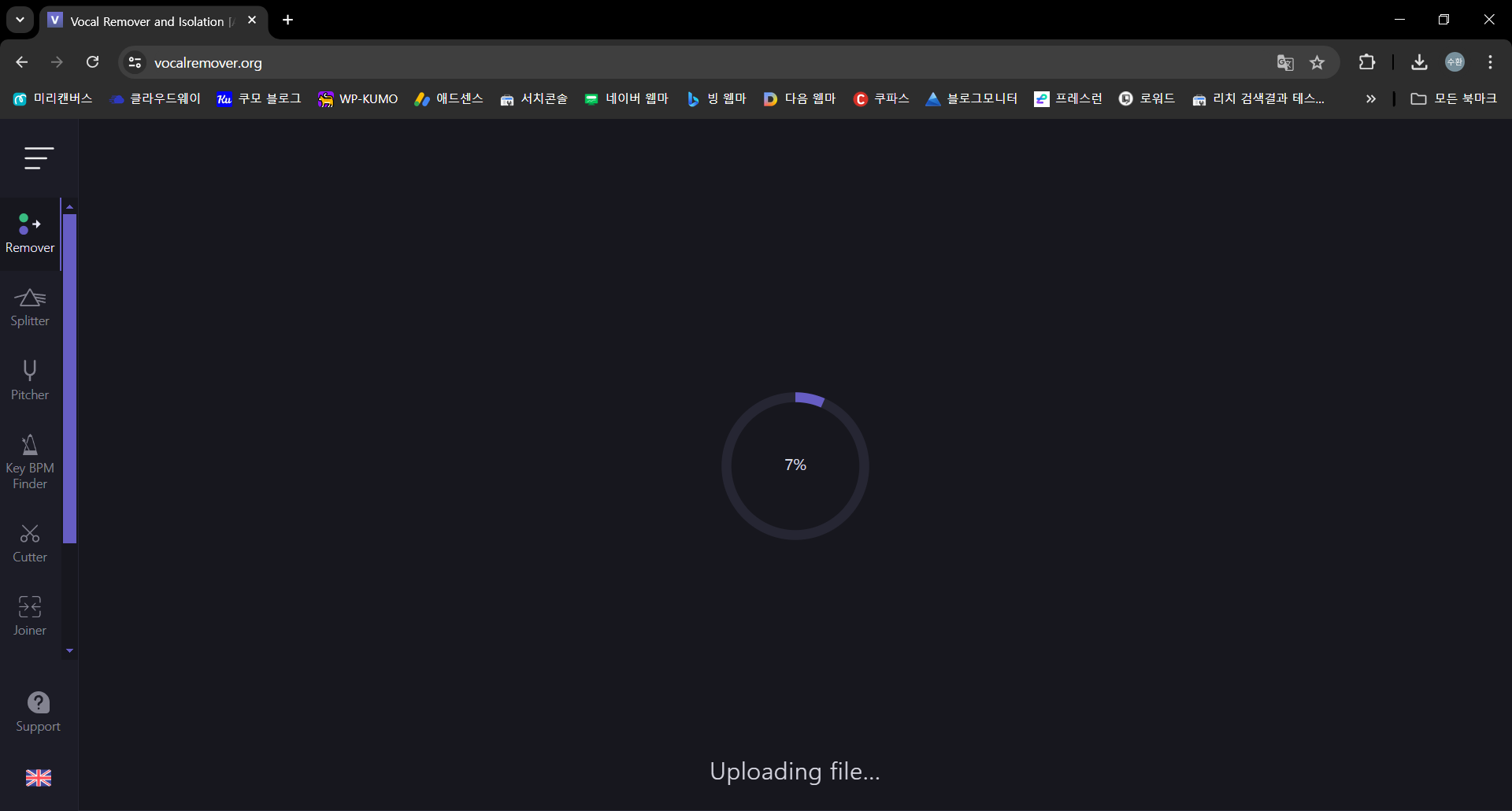
Task: Expand hidden bookmarks overflow chevron
Action: (1371, 98)
